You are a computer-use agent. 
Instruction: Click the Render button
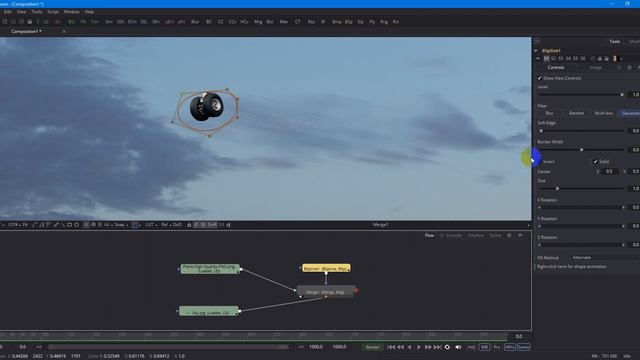pyautogui.click(x=372, y=347)
